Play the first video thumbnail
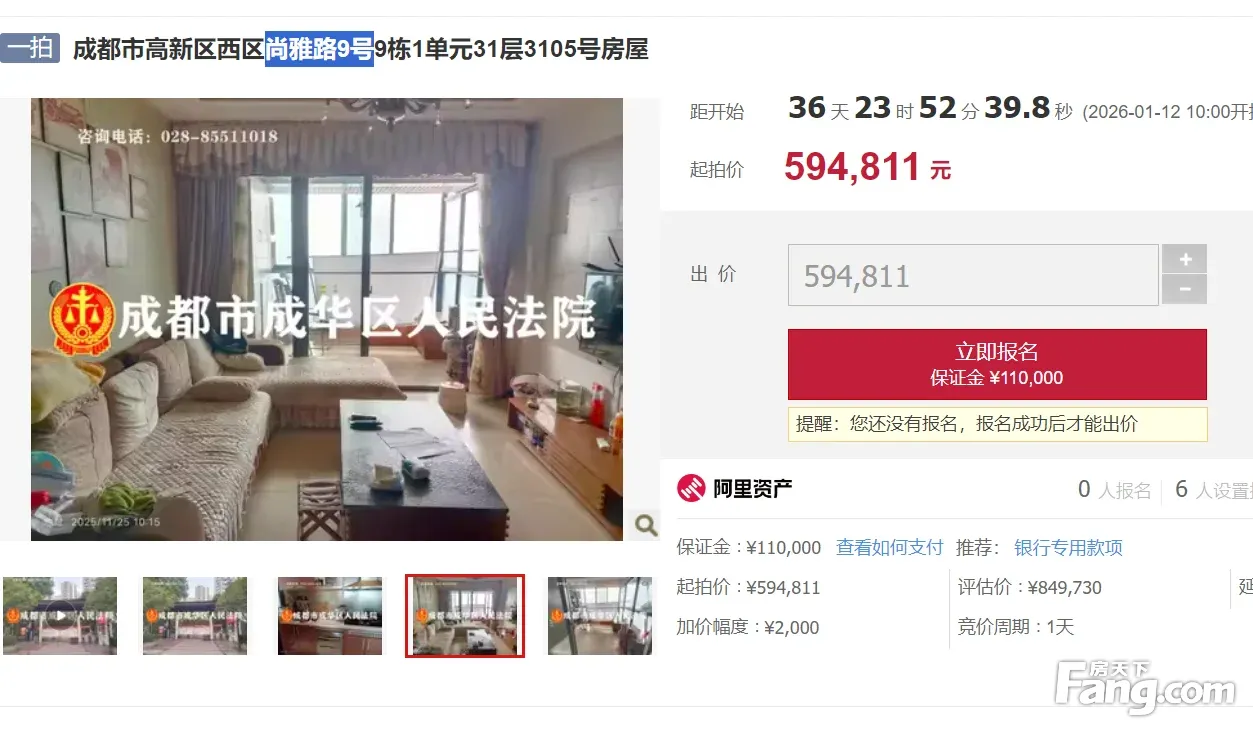This screenshot has height=729, width=1253. [60, 616]
